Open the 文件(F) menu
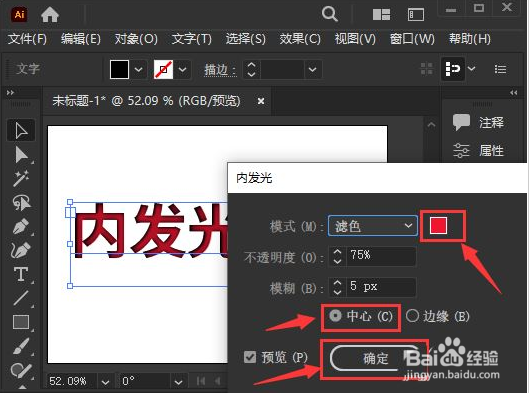 (27, 39)
